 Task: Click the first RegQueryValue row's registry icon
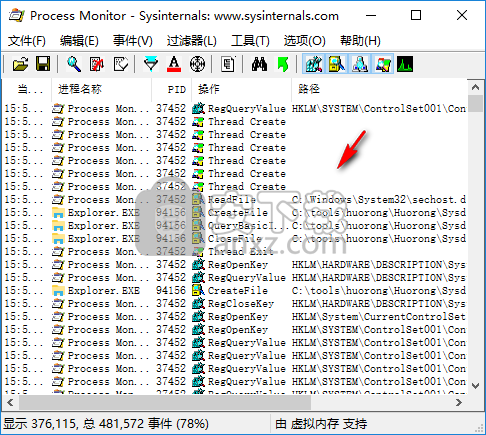[198, 109]
